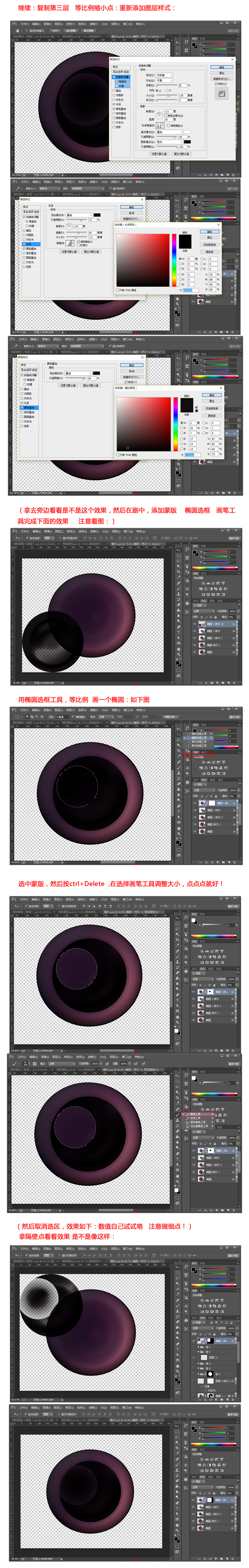Open 图层(L) menu in the topmost Photoshop window
The height and width of the screenshot is (1568, 249).
pos(59,24)
